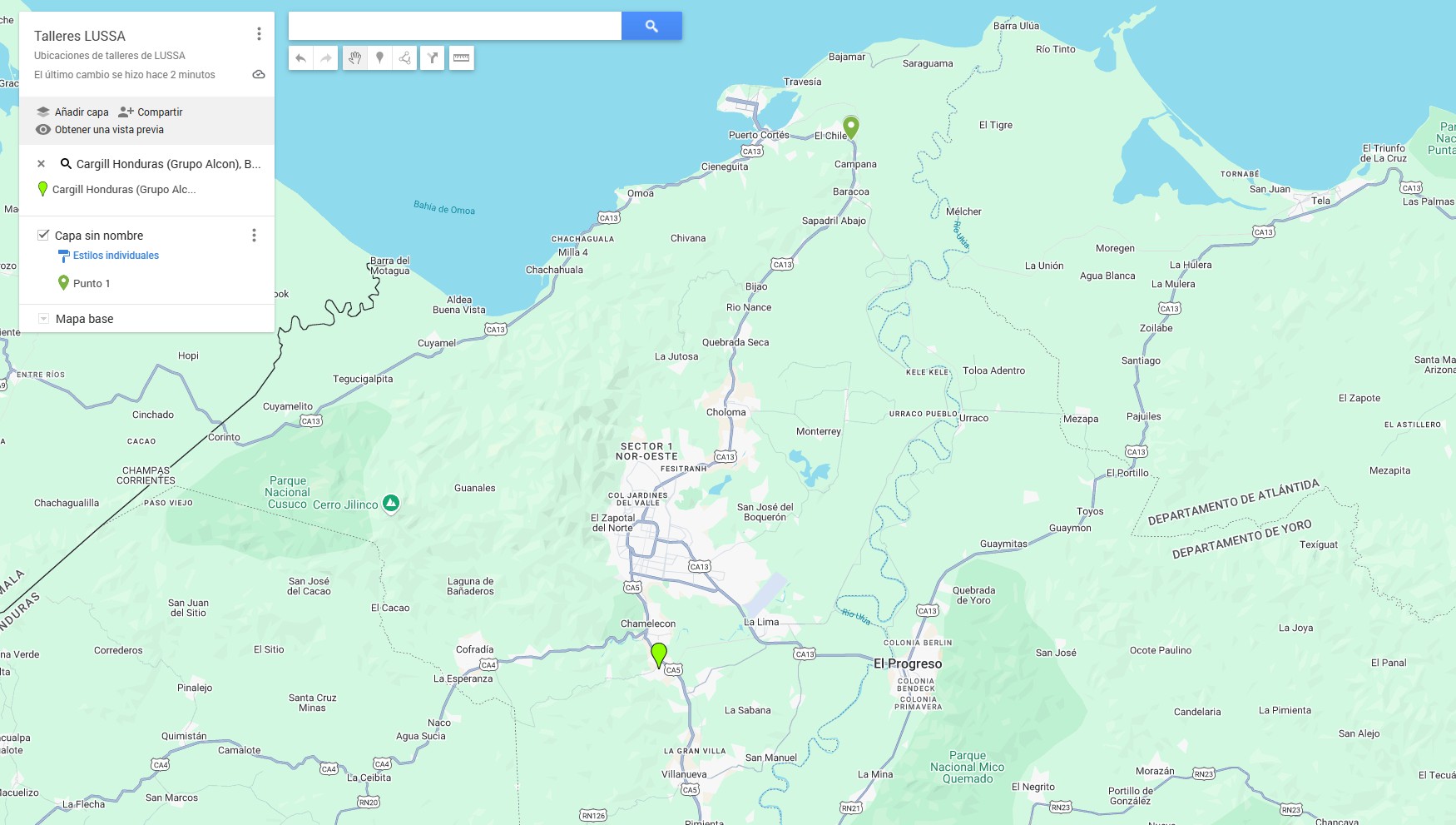1456x825 pixels.
Task: Click the redo arrow
Action: pyautogui.click(x=324, y=58)
